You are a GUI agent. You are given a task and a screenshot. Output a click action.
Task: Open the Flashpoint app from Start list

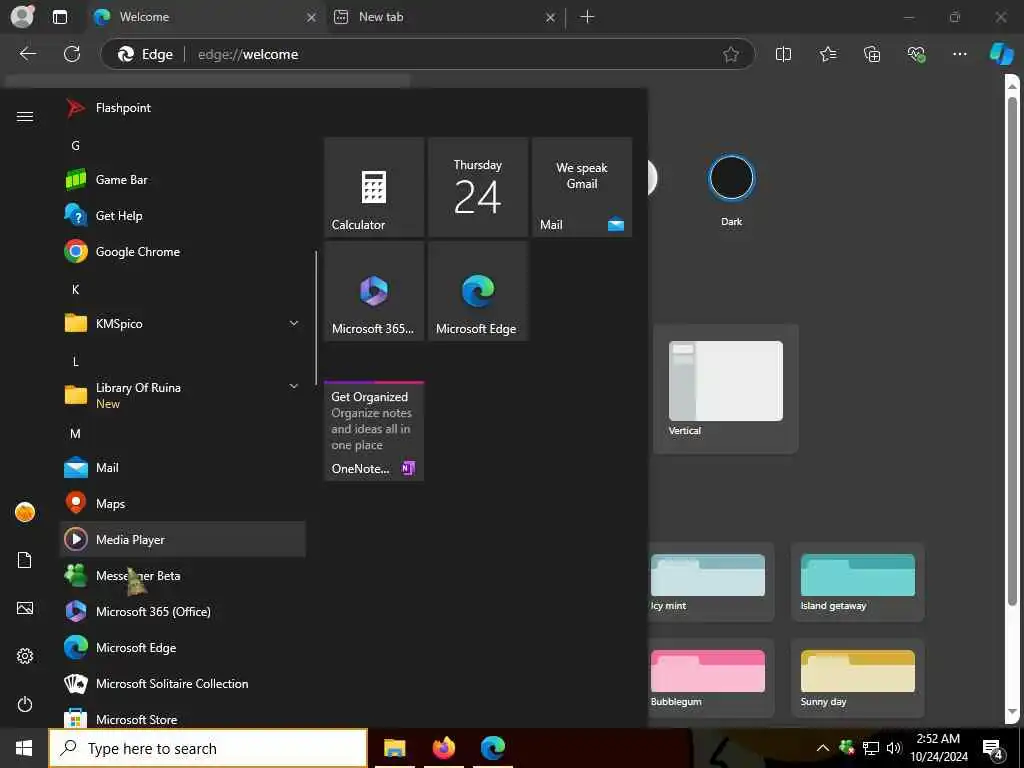(183, 108)
